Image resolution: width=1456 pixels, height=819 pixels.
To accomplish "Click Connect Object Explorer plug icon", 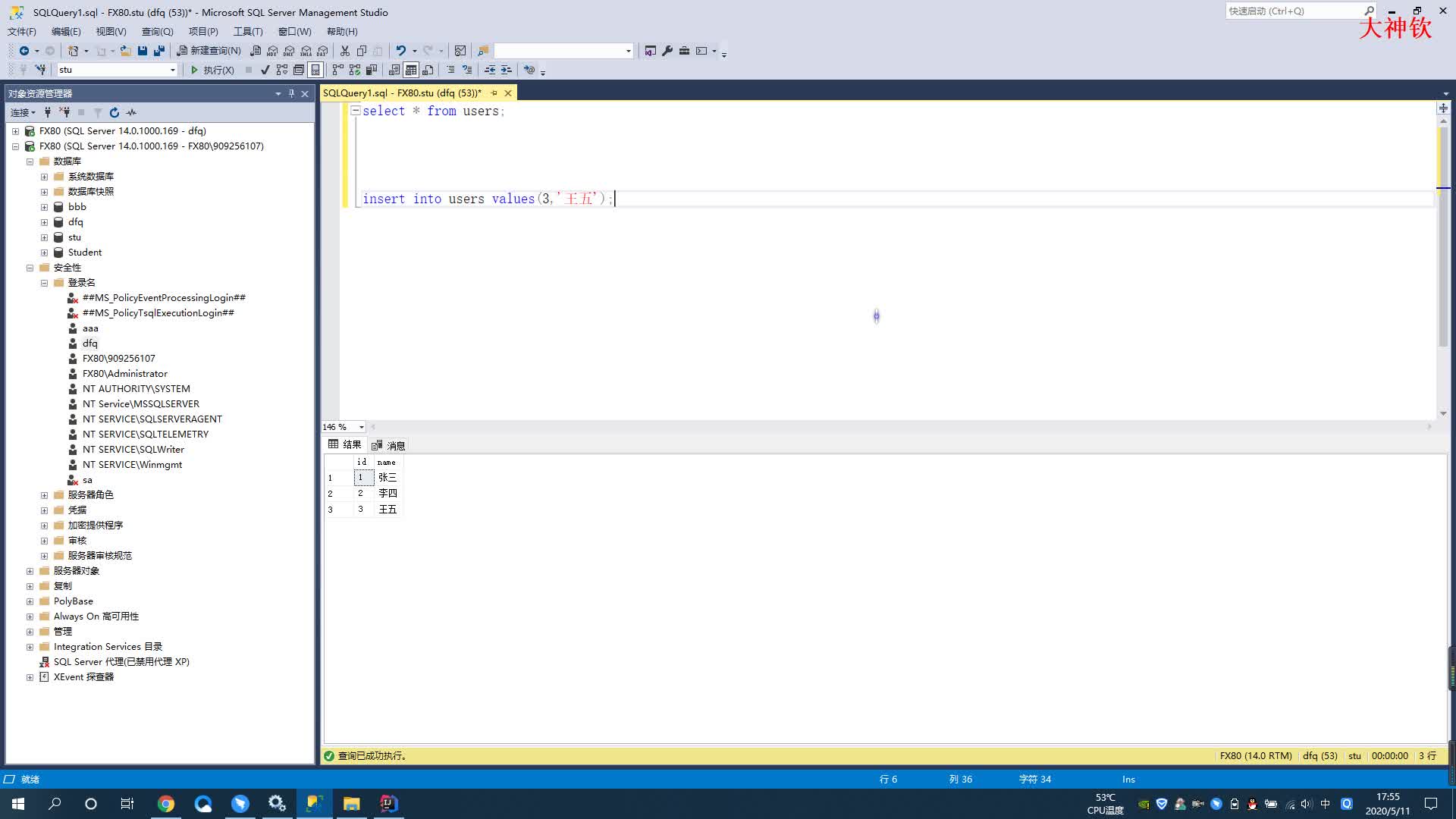I will point(48,112).
